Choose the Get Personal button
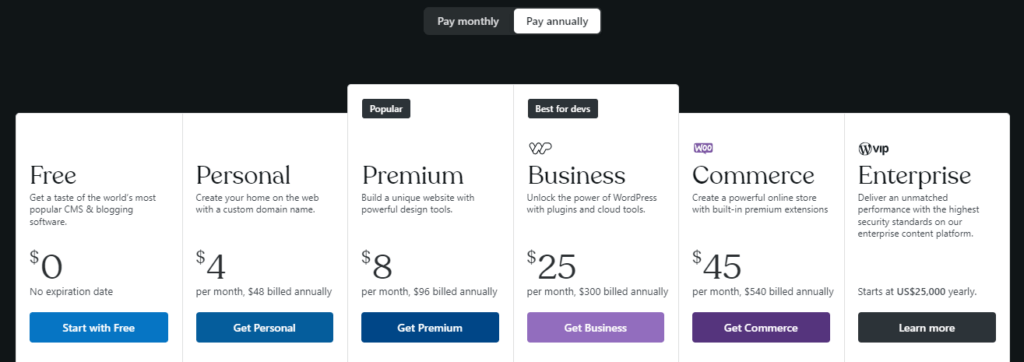The height and width of the screenshot is (362, 1024). (x=264, y=327)
